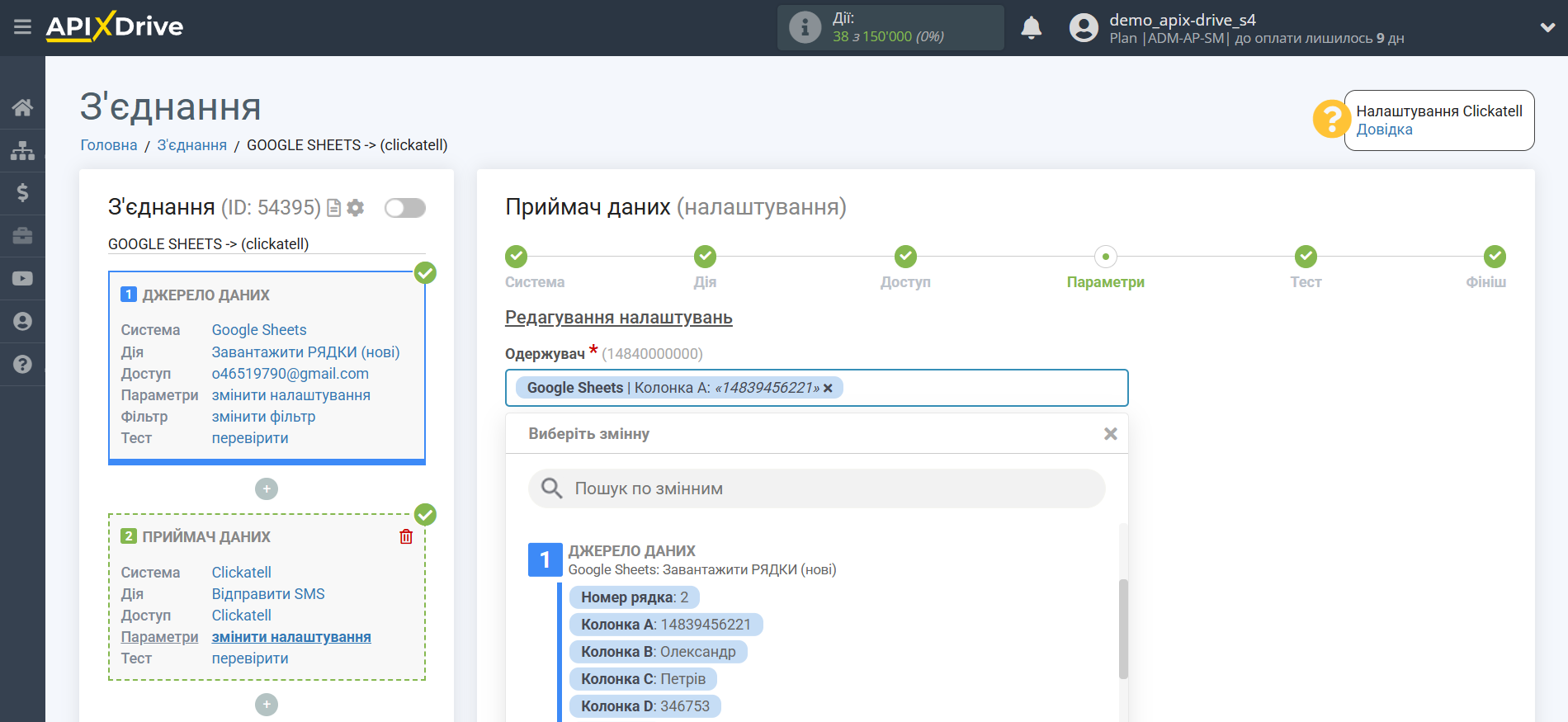The image size is (1568, 722).
Task: Open Відправити SMS action link
Action: 268,594
